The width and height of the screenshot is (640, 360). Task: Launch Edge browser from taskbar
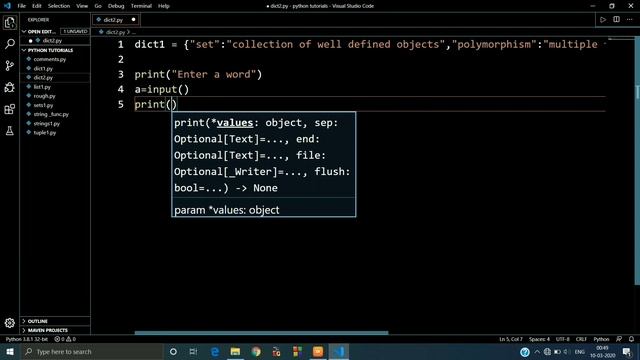tap(215, 351)
